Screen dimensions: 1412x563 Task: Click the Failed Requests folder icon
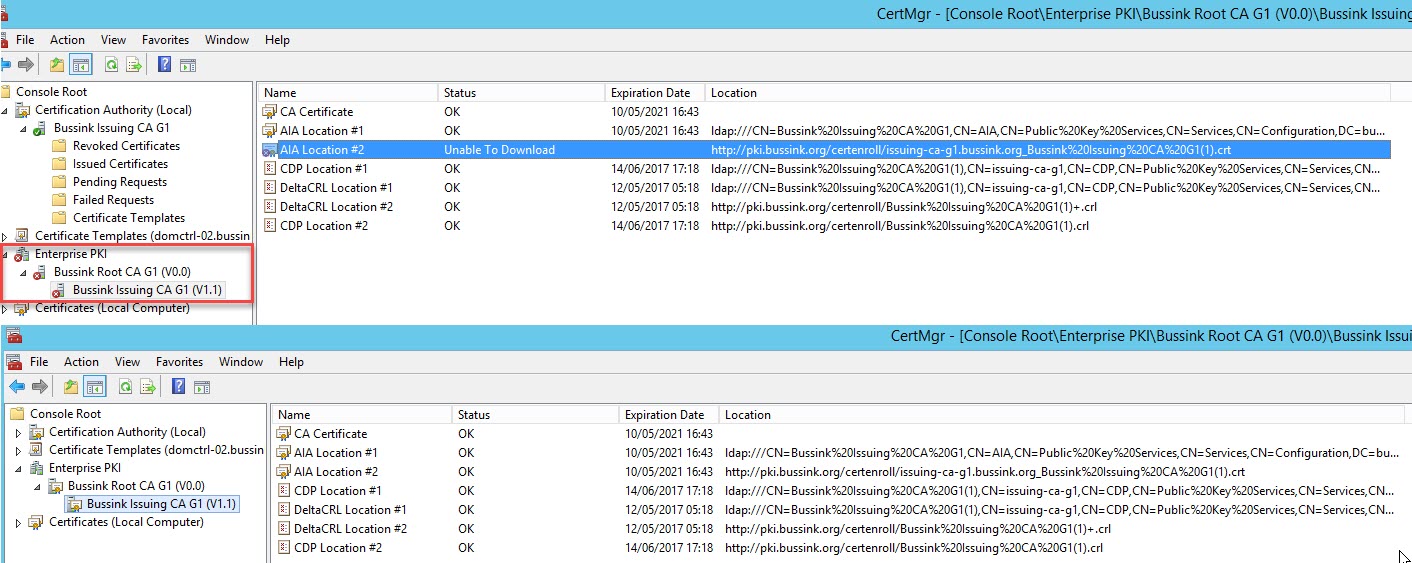[x=59, y=200]
